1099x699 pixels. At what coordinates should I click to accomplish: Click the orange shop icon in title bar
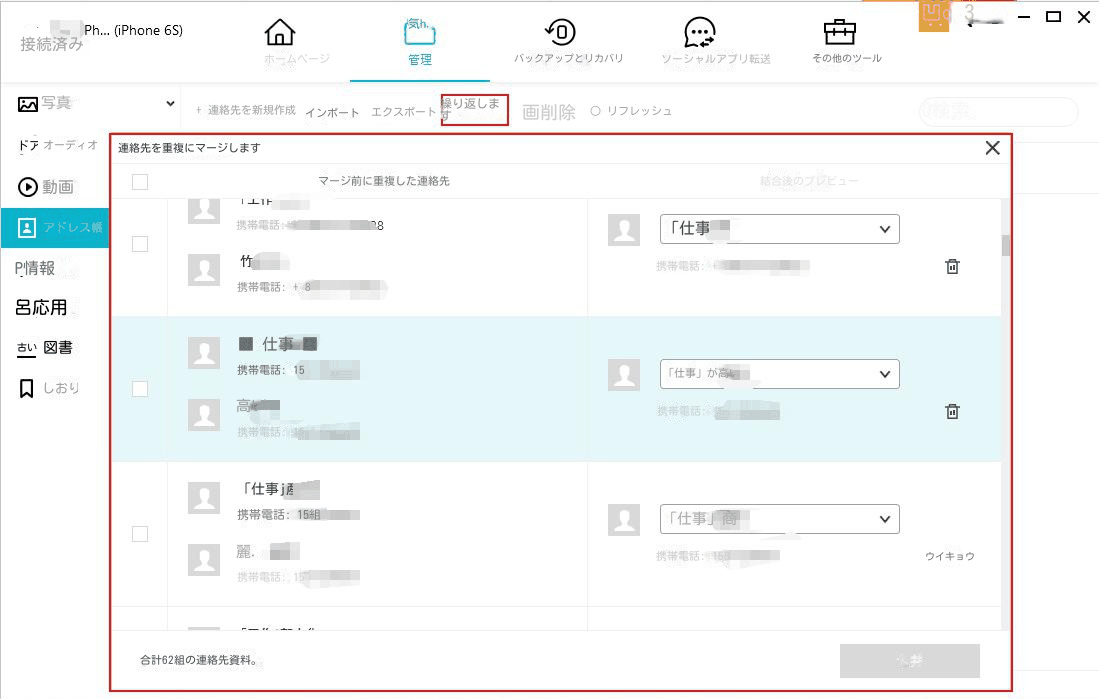(x=934, y=16)
